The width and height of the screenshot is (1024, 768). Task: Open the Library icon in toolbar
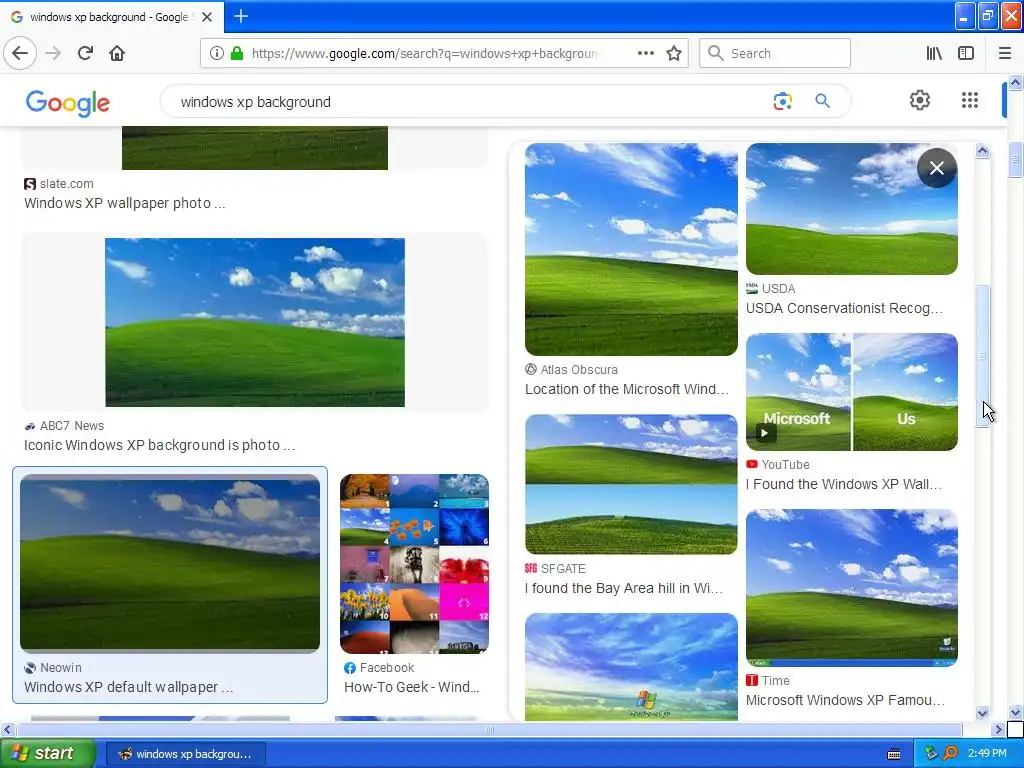pos(934,53)
